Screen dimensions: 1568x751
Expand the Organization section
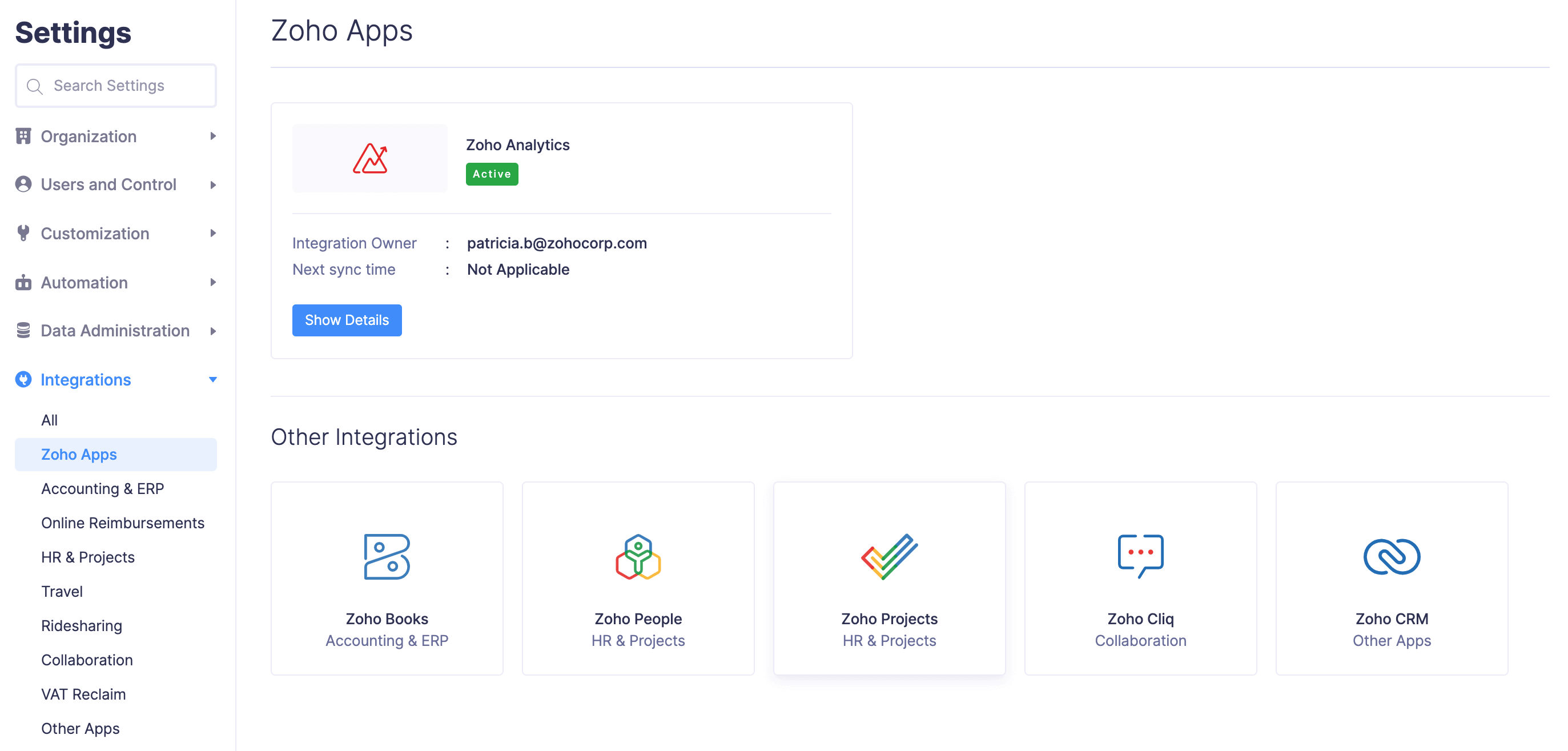(212, 136)
